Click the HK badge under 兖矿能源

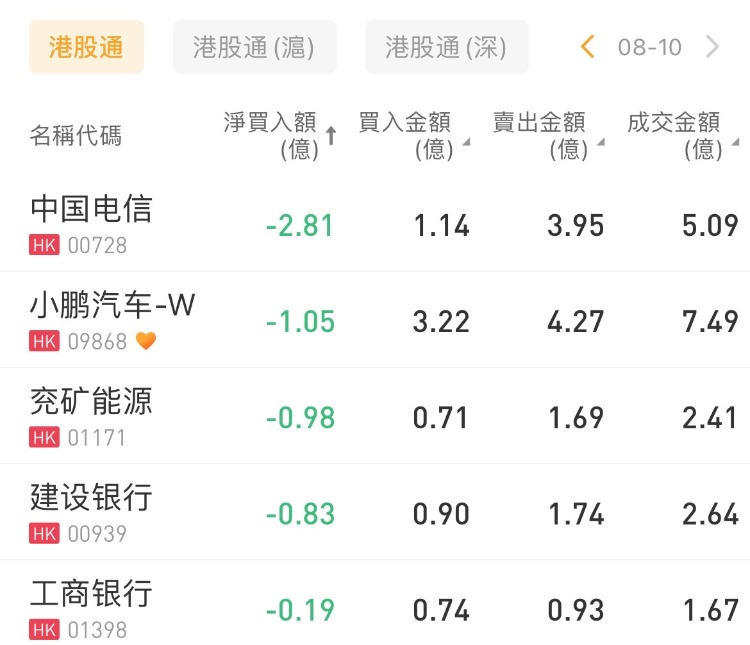(45, 437)
